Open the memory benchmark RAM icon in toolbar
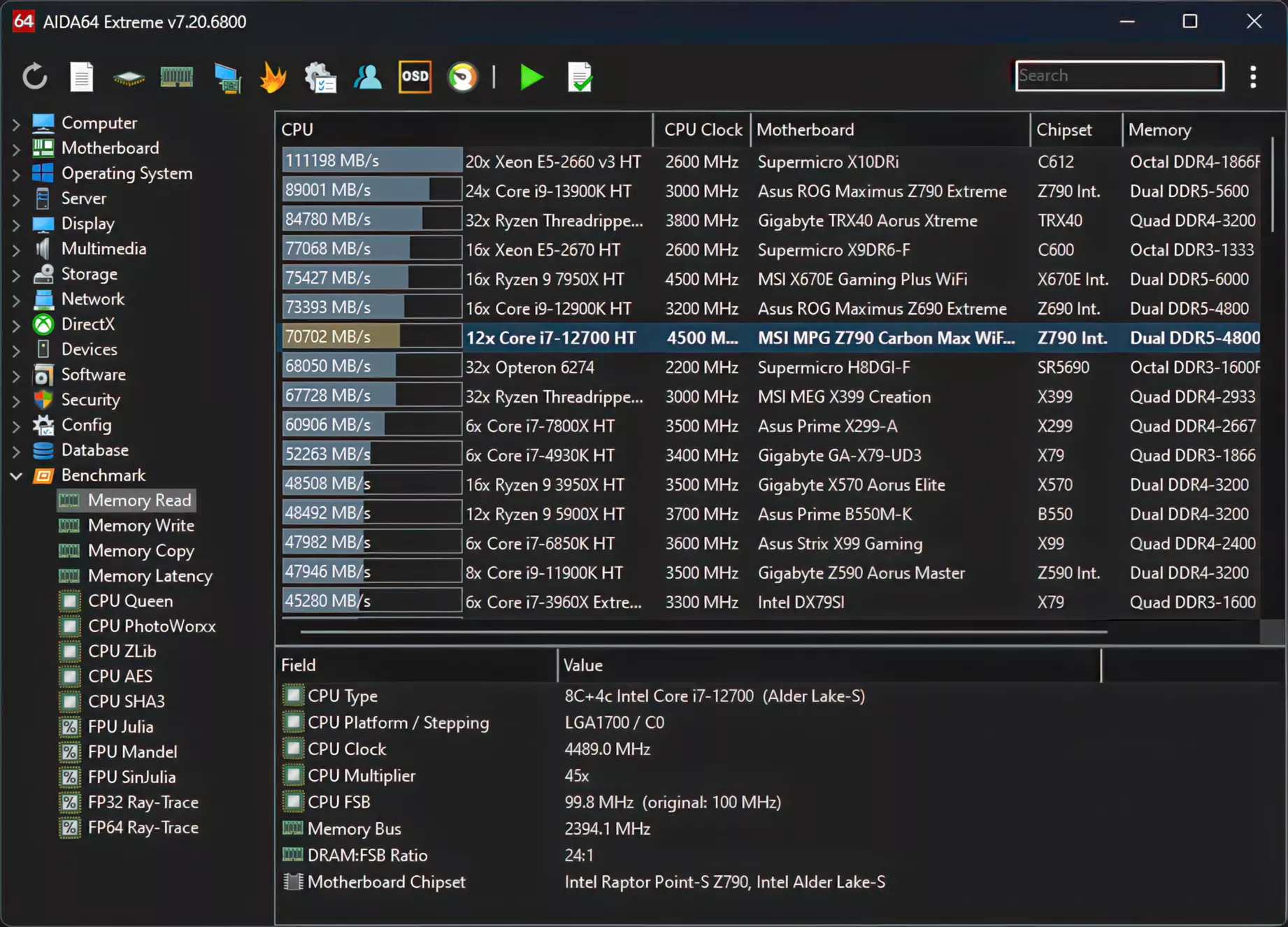The height and width of the screenshot is (927, 1288). [x=176, y=76]
